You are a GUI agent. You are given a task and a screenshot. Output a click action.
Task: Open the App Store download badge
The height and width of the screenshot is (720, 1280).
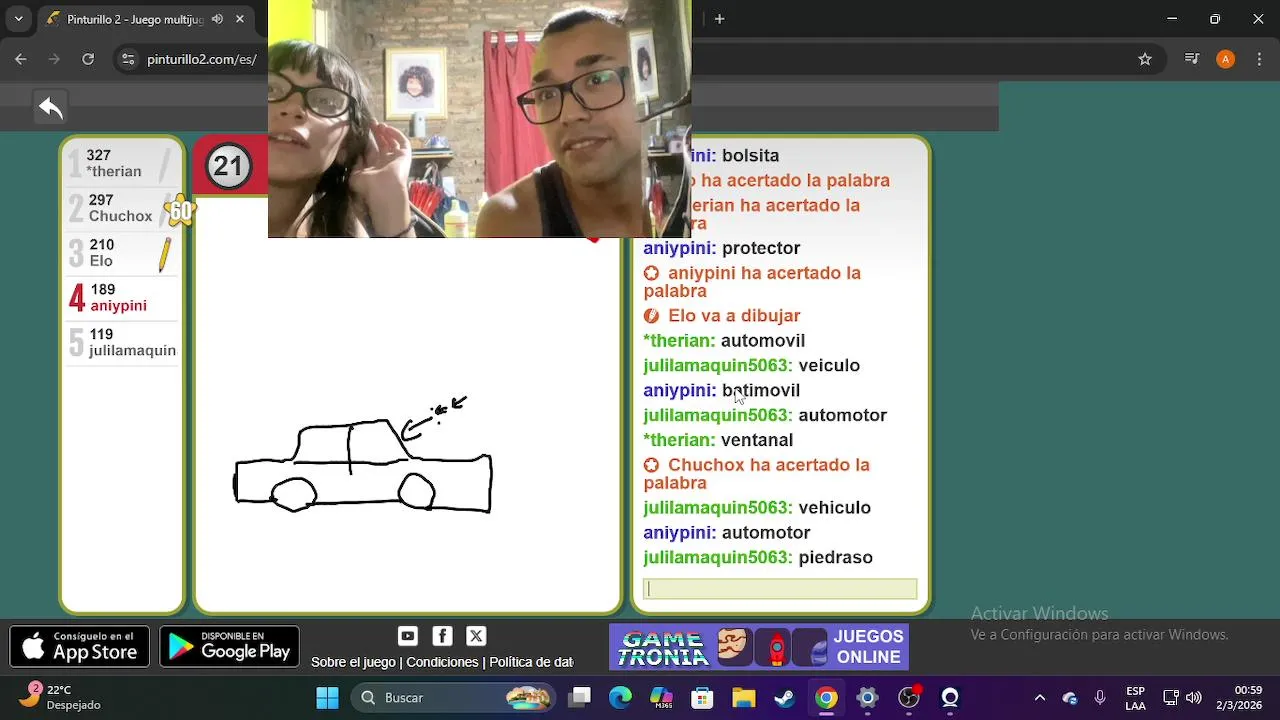click(x=80, y=647)
